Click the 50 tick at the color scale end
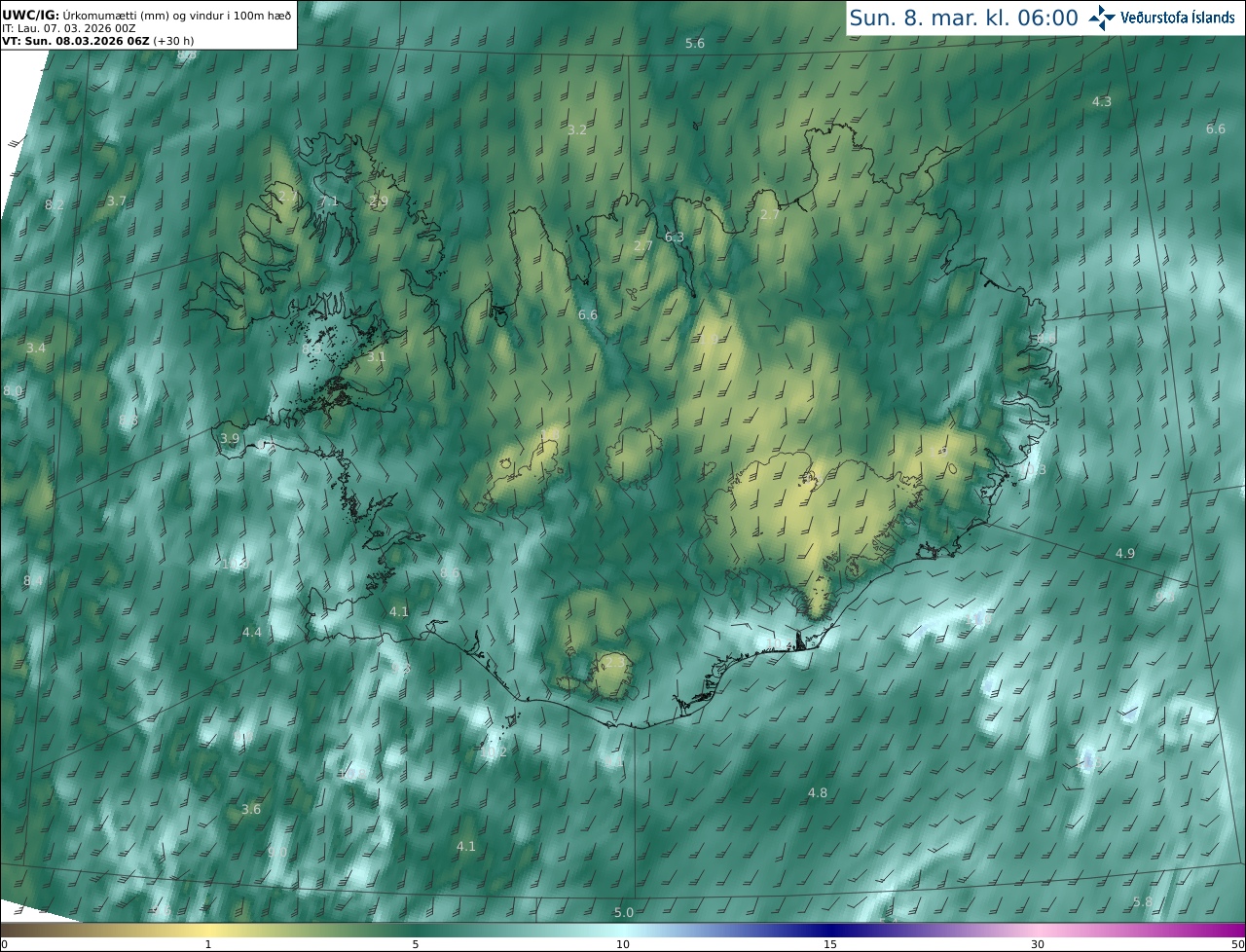 click(1238, 944)
